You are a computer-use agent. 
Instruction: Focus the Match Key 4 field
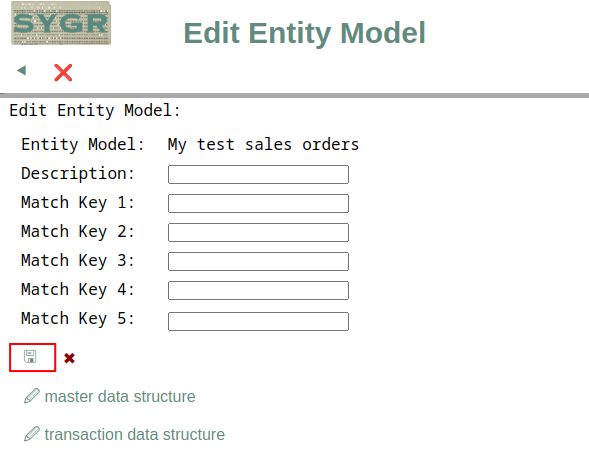tap(258, 290)
